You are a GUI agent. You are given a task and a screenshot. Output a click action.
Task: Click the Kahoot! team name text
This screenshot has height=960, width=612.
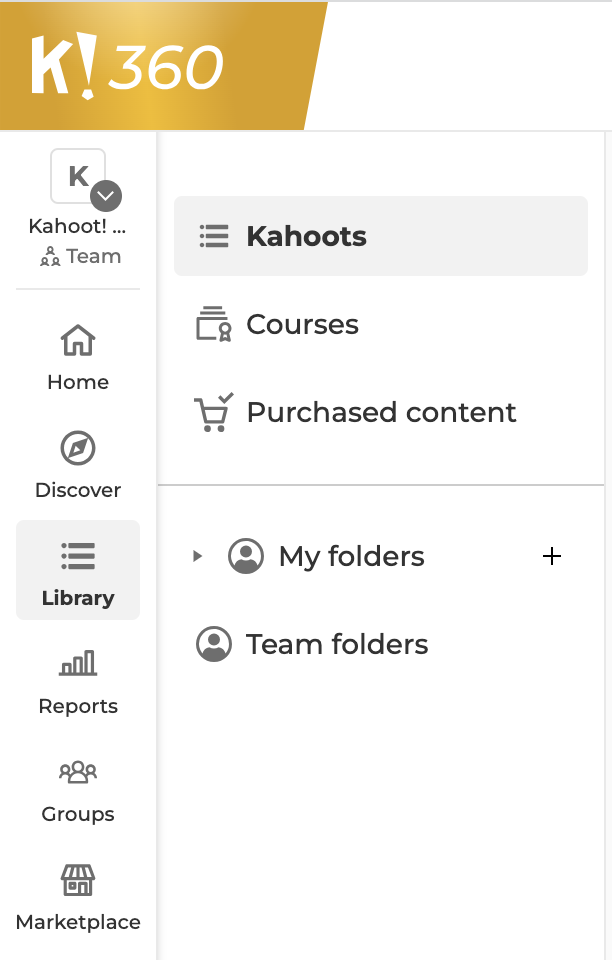tap(78, 226)
